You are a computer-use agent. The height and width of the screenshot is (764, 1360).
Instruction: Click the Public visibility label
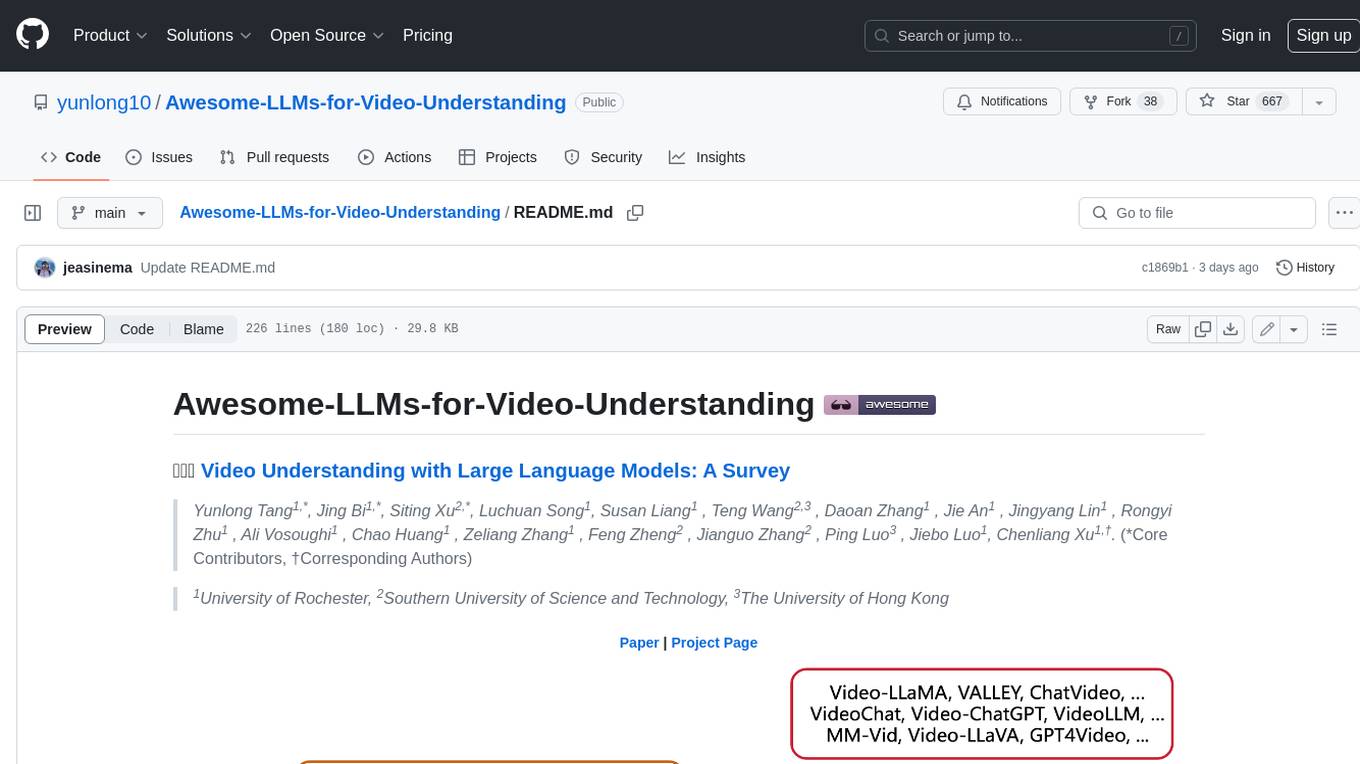(x=599, y=102)
